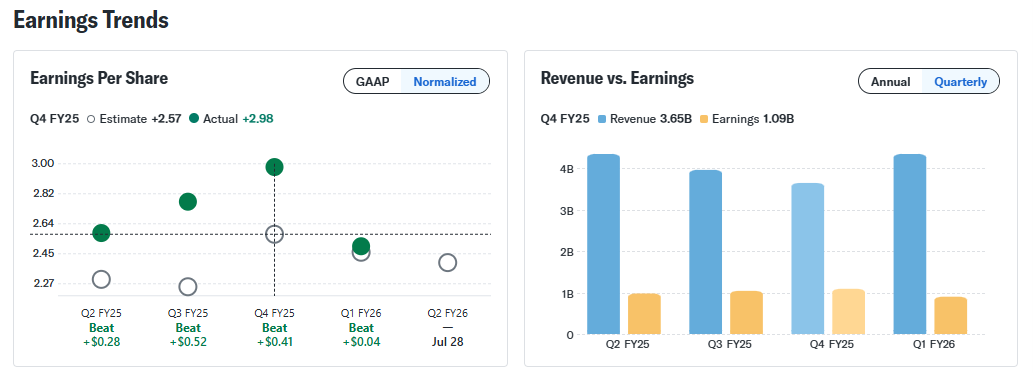Click the Q3 FY25 actual EPS dot
Viewport: 1033px width, 373px height.
tap(188, 202)
